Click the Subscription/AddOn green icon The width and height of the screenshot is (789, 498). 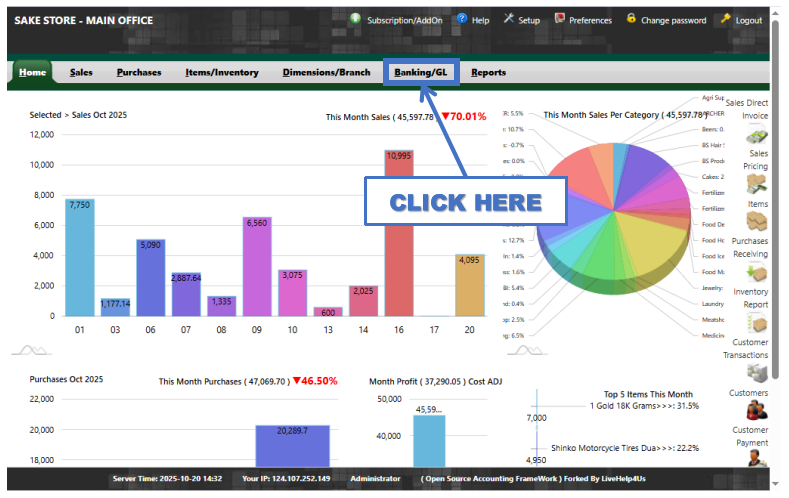coord(356,19)
